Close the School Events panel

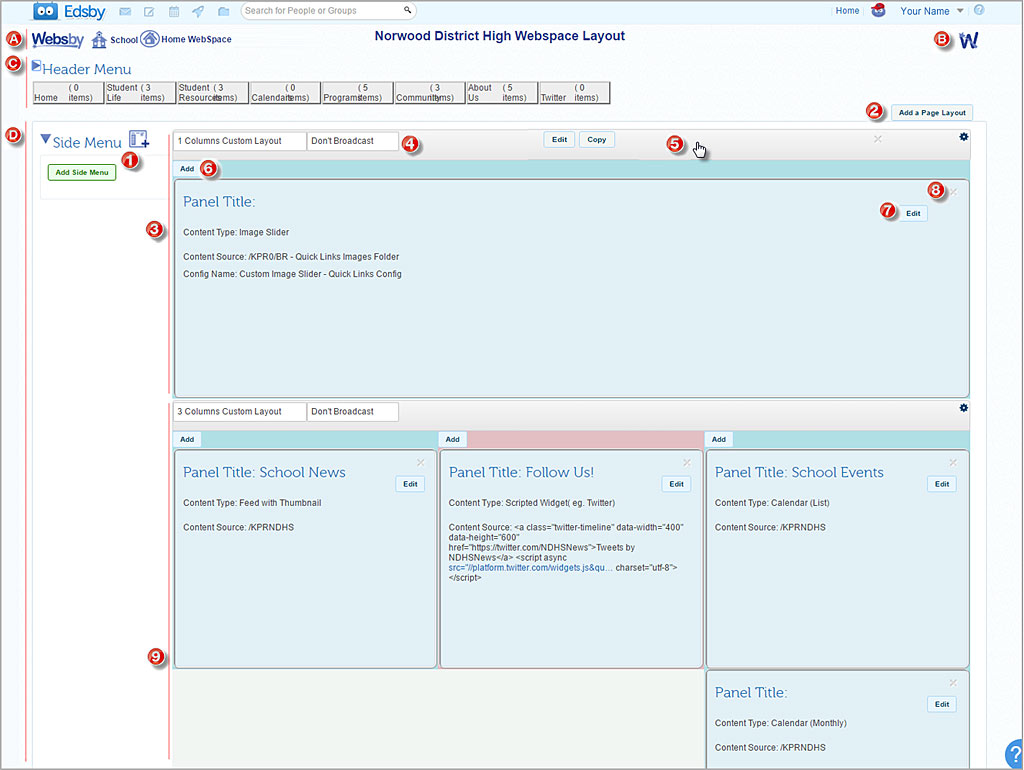tap(953, 462)
